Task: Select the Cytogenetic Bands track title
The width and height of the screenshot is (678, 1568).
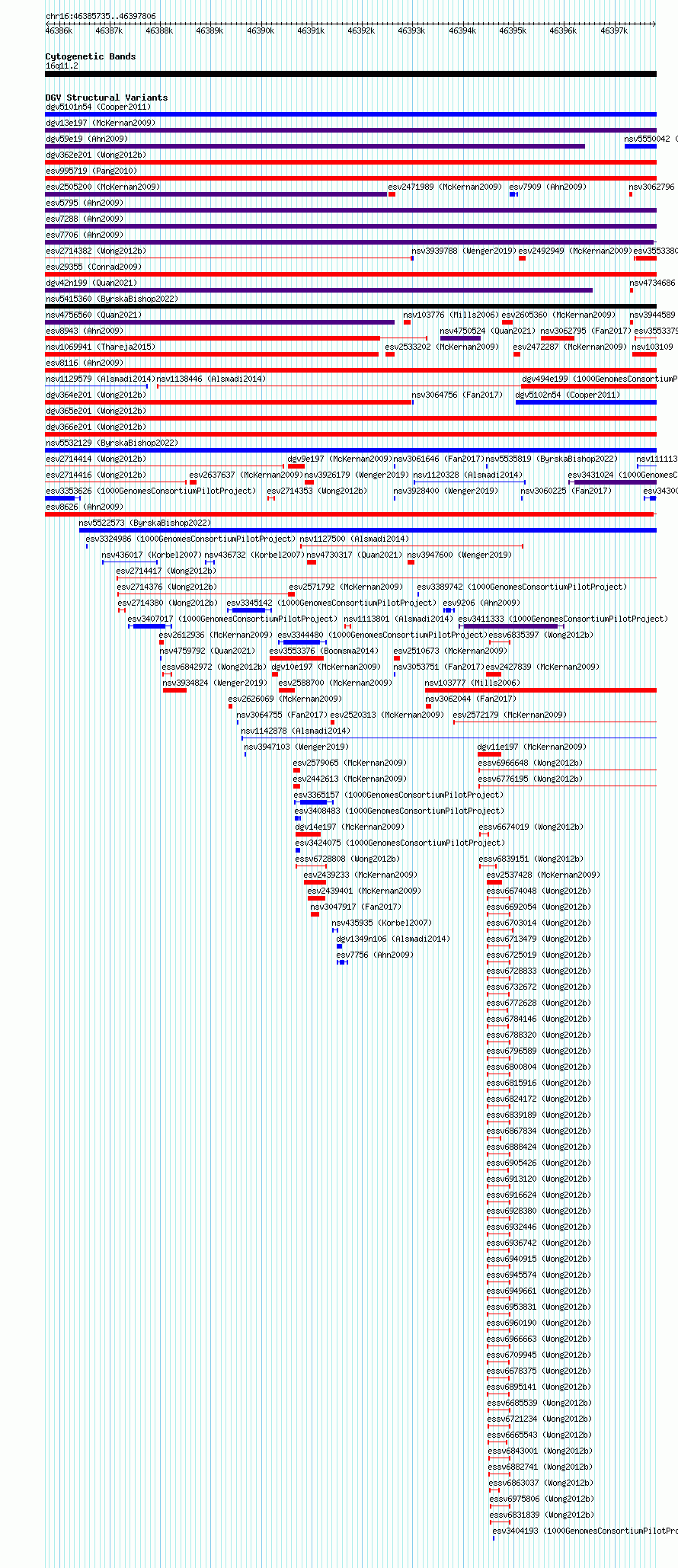Action: pyautogui.click(x=91, y=56)
